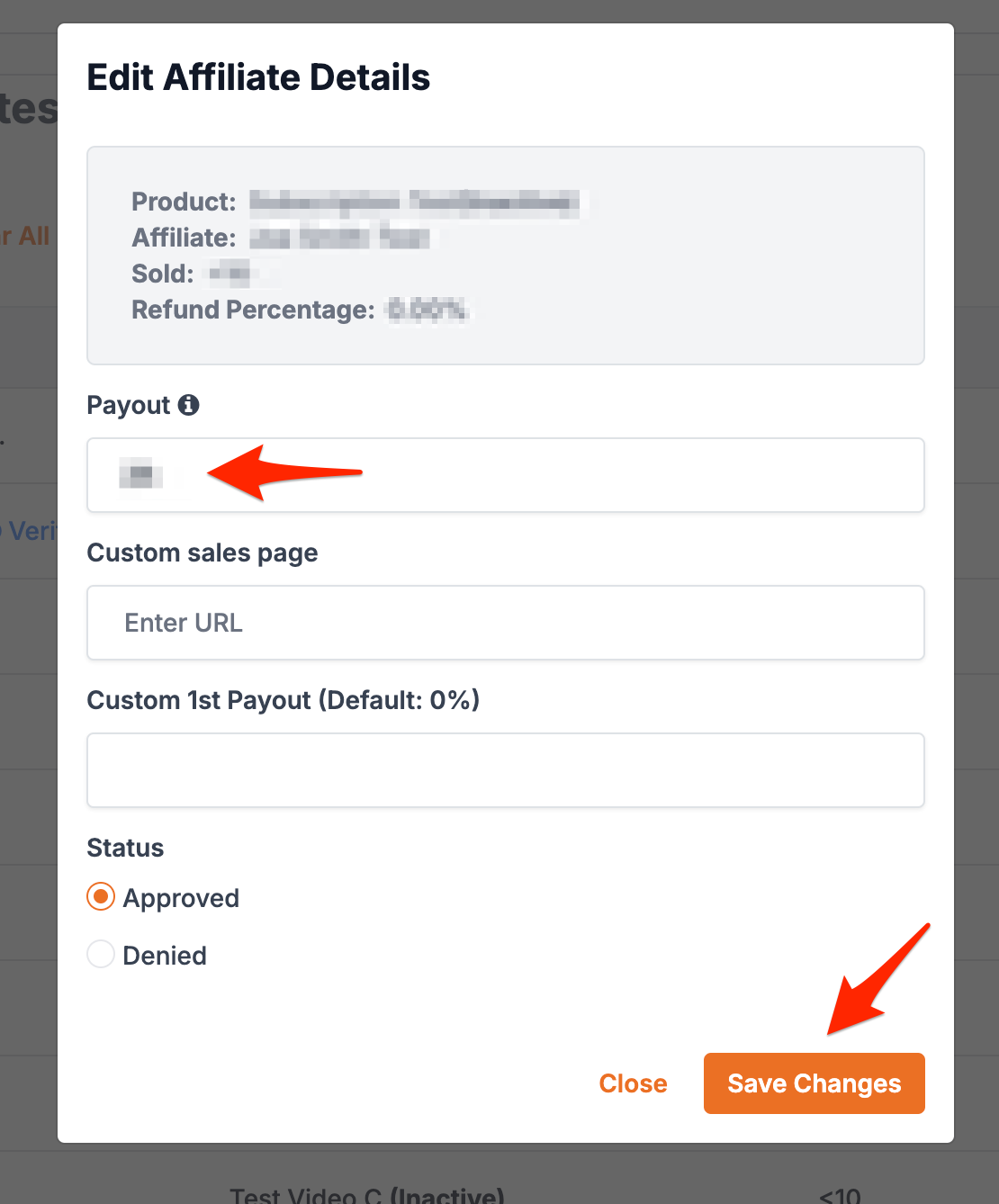Focus the Custom 1st Payout input field
Image resolution: width=999 pixels, height=1204 pixels.
coord(505,770)
